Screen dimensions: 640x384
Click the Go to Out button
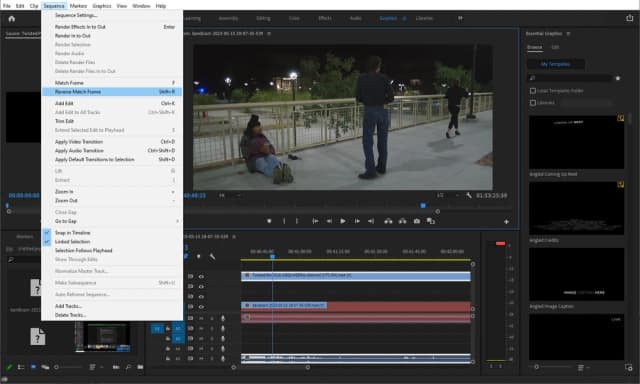click(x=371, y=221)
